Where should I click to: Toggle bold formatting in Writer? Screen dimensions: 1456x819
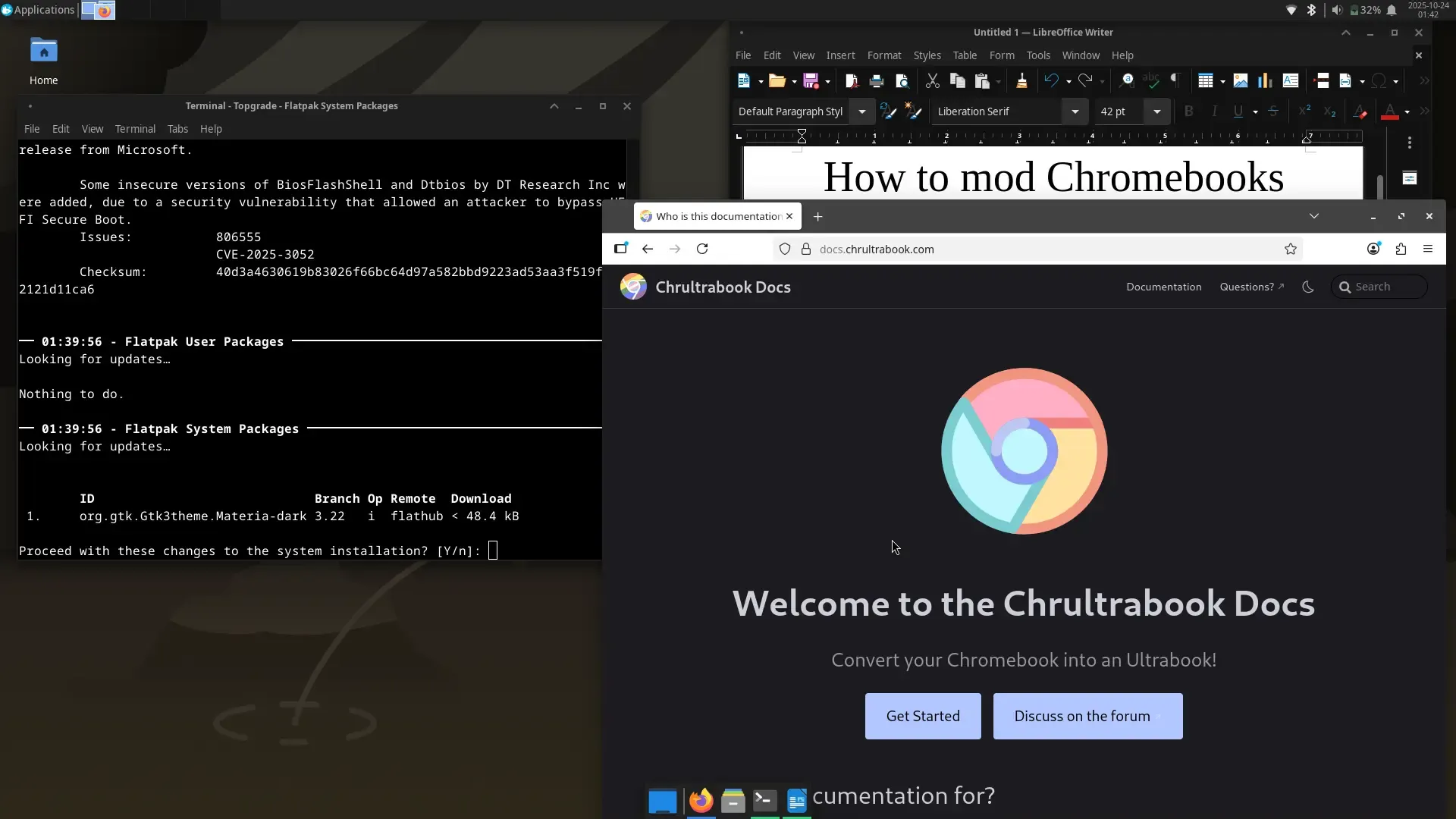pyautogui.click(x=1189, y=111)
